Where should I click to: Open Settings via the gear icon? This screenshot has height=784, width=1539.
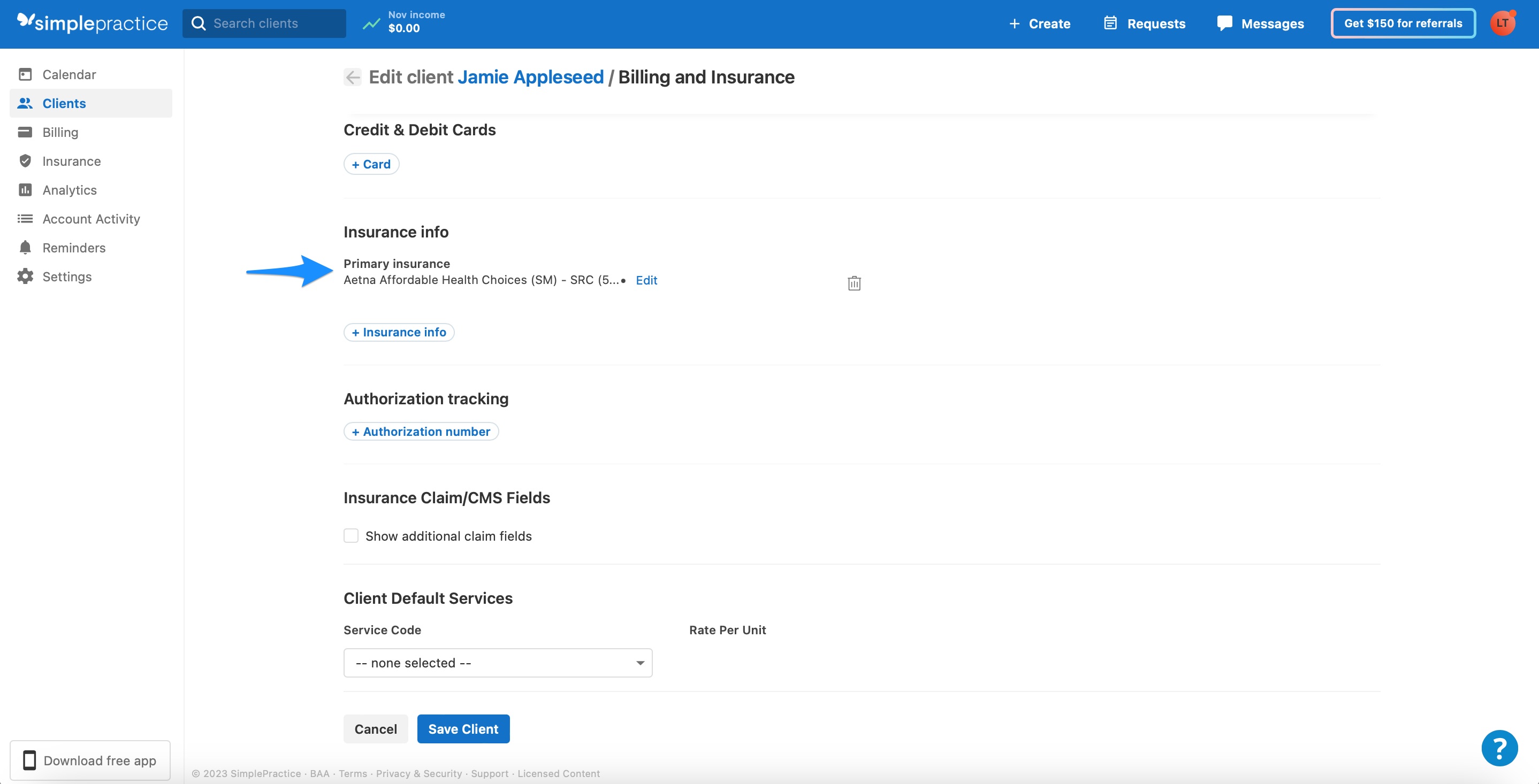click(25, 276)
